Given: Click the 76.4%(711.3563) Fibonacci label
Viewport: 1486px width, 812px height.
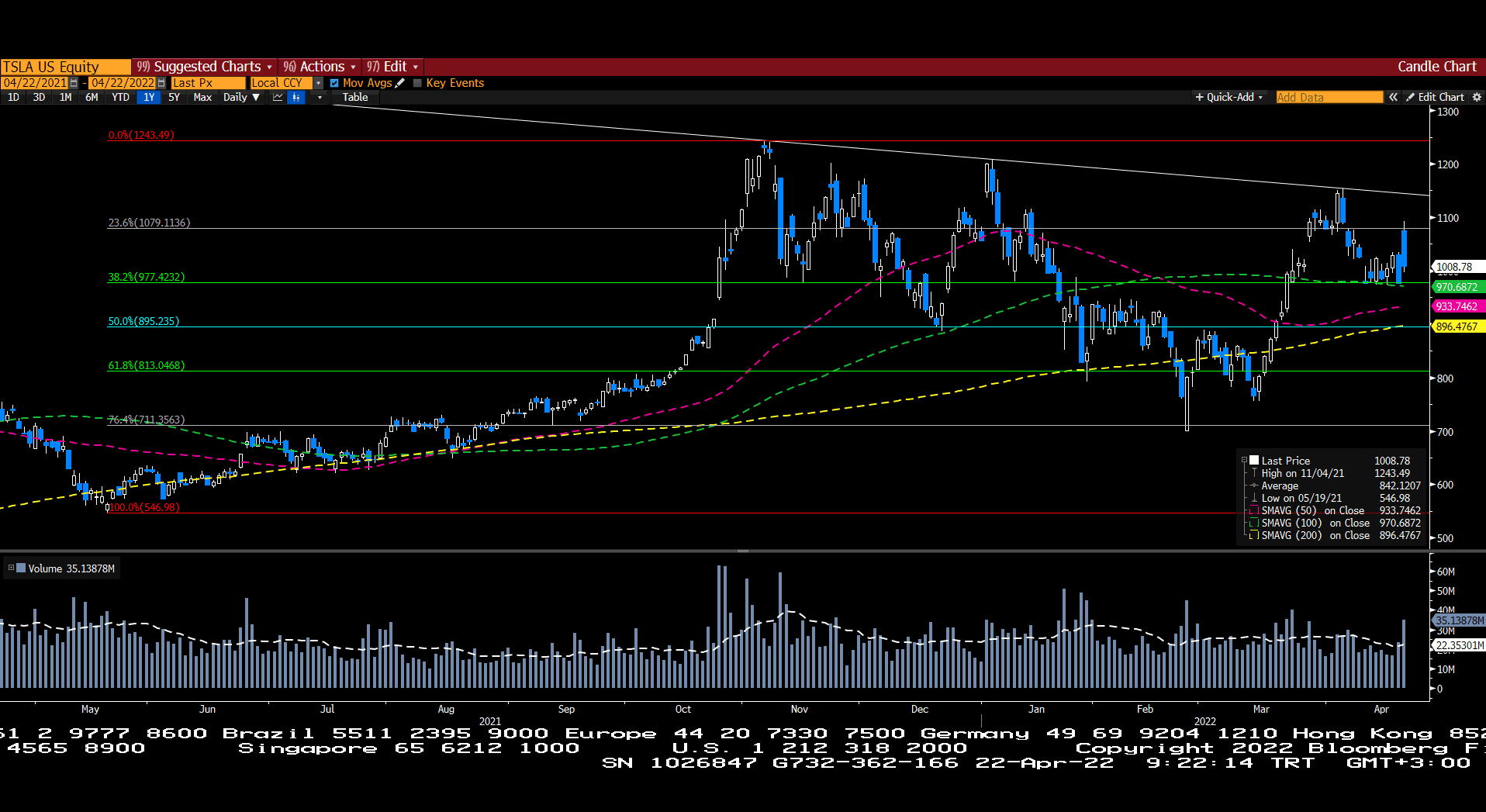Looking at the screenshot, I should click(x=147, y=420).
